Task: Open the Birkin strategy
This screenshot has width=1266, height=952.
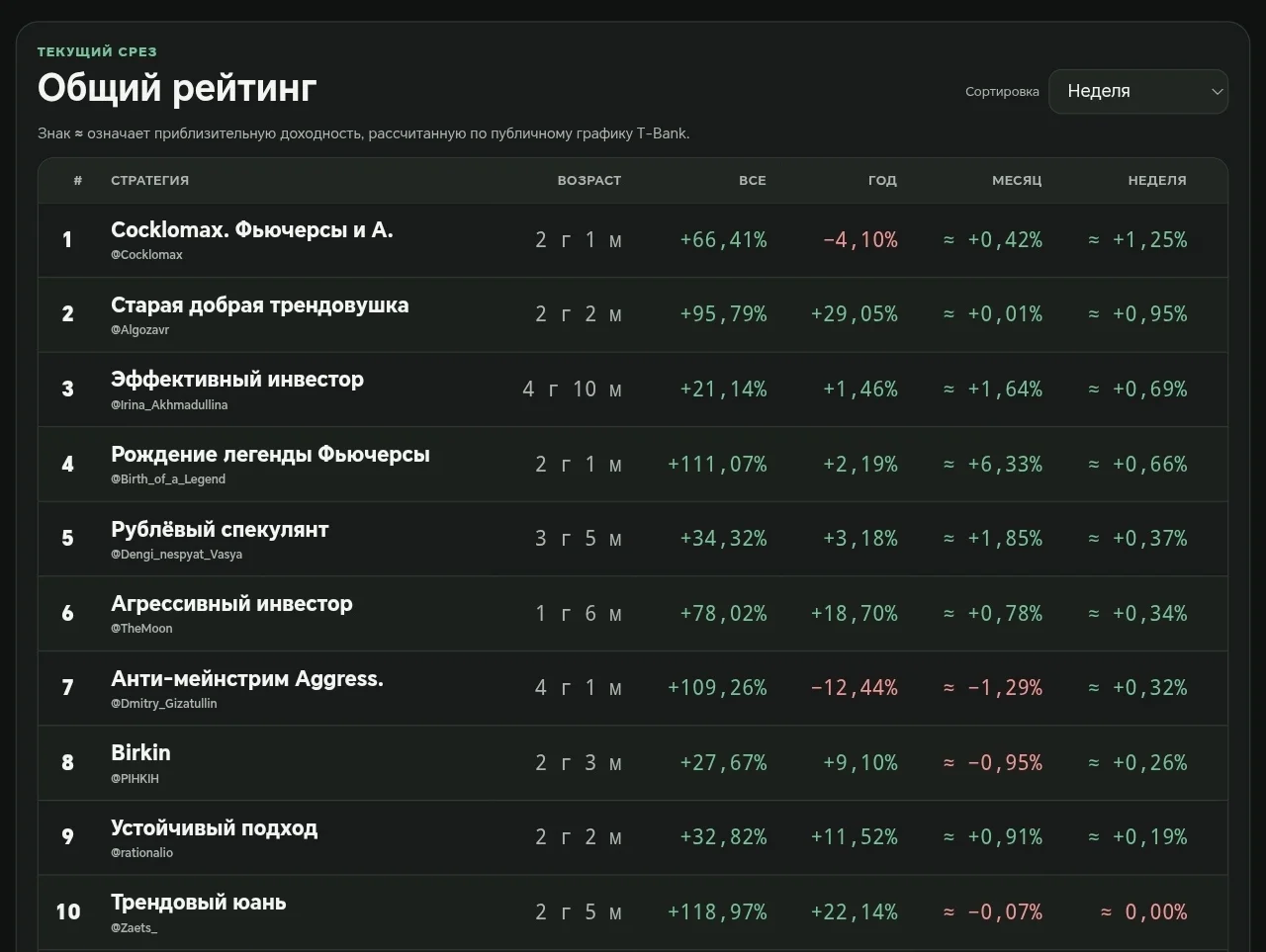Action: 140,752
